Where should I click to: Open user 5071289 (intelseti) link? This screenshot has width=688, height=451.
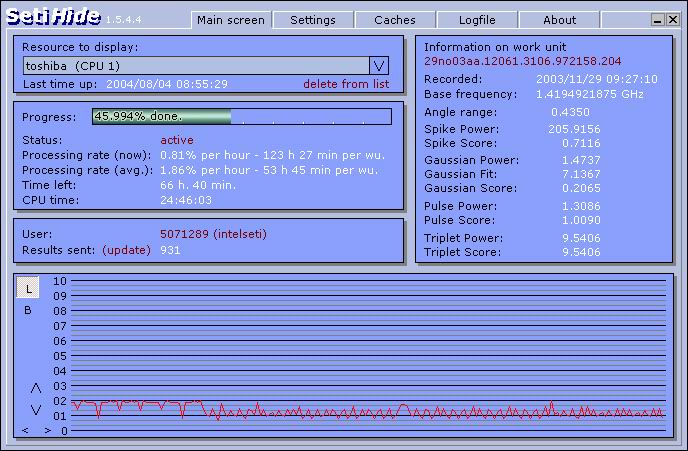point(213,234)
